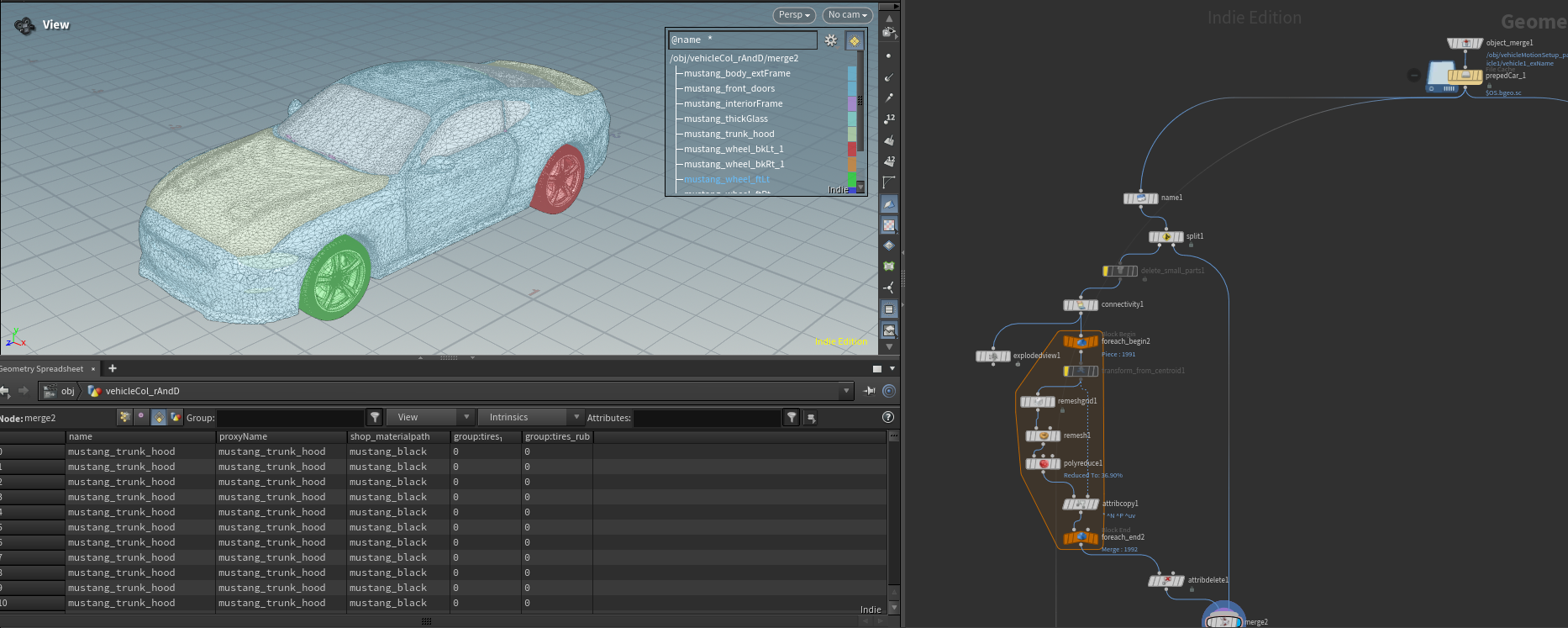This screenshot has width=1568, height=628.
Task: Click the Attributes filter input field
Action: tap(708, 418)
